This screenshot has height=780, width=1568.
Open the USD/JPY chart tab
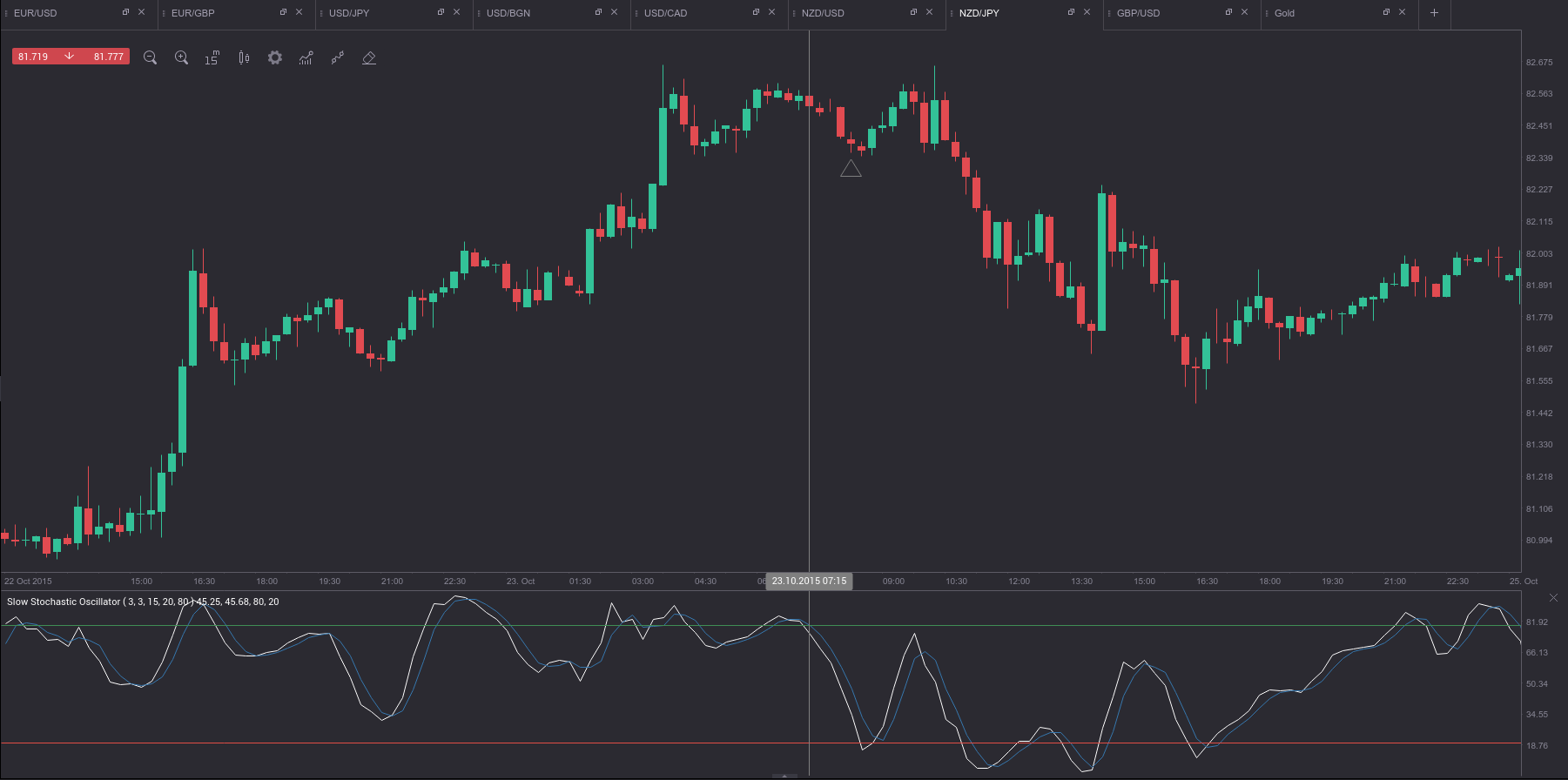tap(349, 13)
